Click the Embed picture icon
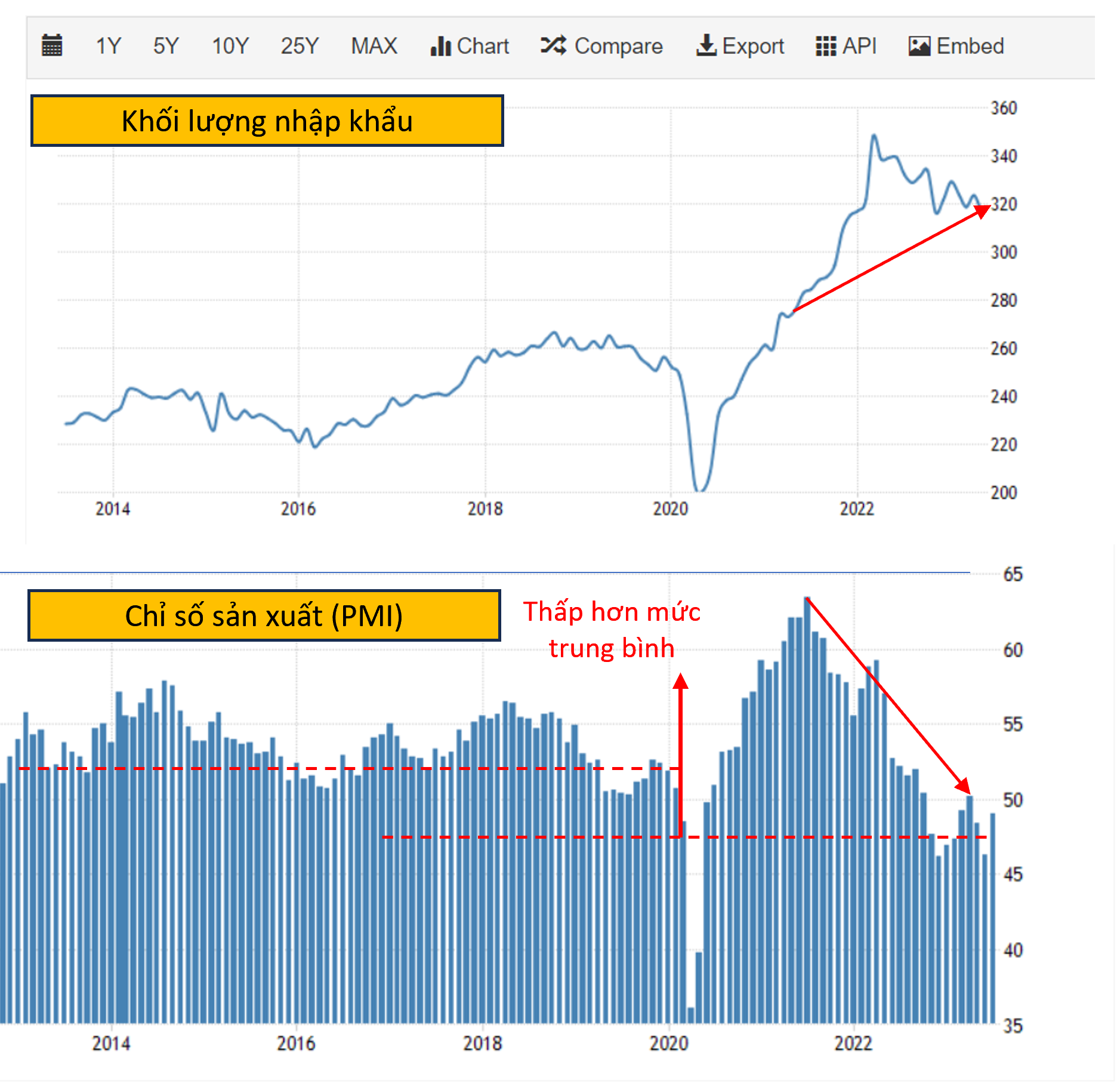The image size is (1120, 1084). [x=919, y=46]
